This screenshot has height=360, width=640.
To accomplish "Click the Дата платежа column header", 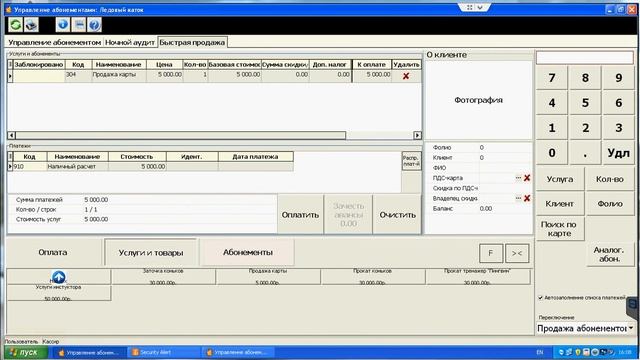I will (x=256, y=157).
